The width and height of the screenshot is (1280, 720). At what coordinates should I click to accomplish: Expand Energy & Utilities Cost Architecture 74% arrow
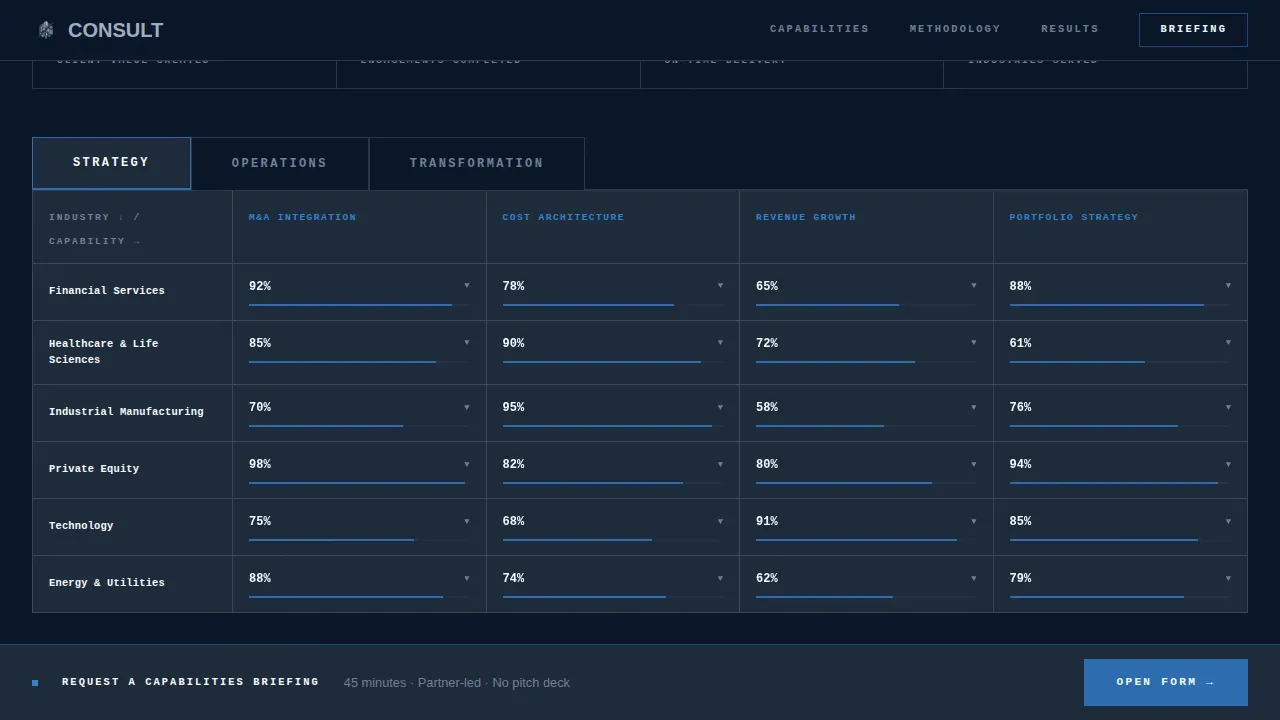720,578
